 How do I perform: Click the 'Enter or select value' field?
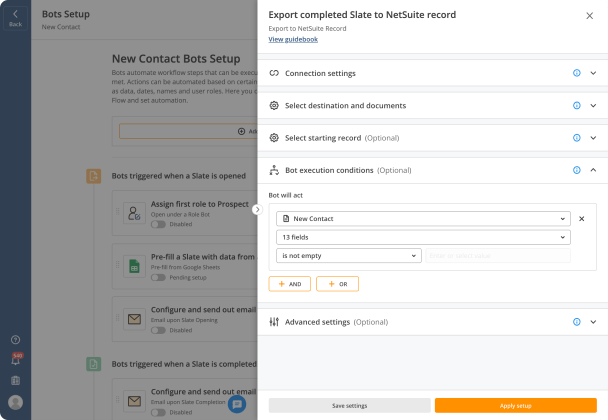498,256
